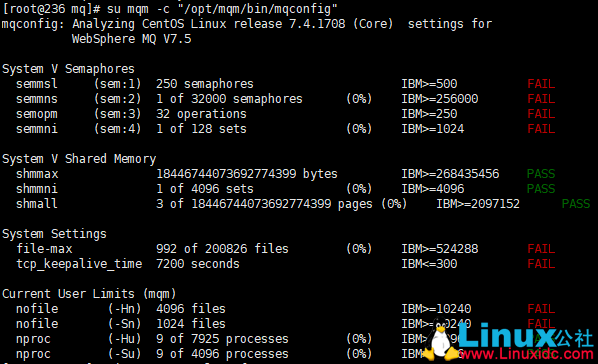Click PASS result on the shmmni row
This screenshot has height=364, width=598.
541,189
